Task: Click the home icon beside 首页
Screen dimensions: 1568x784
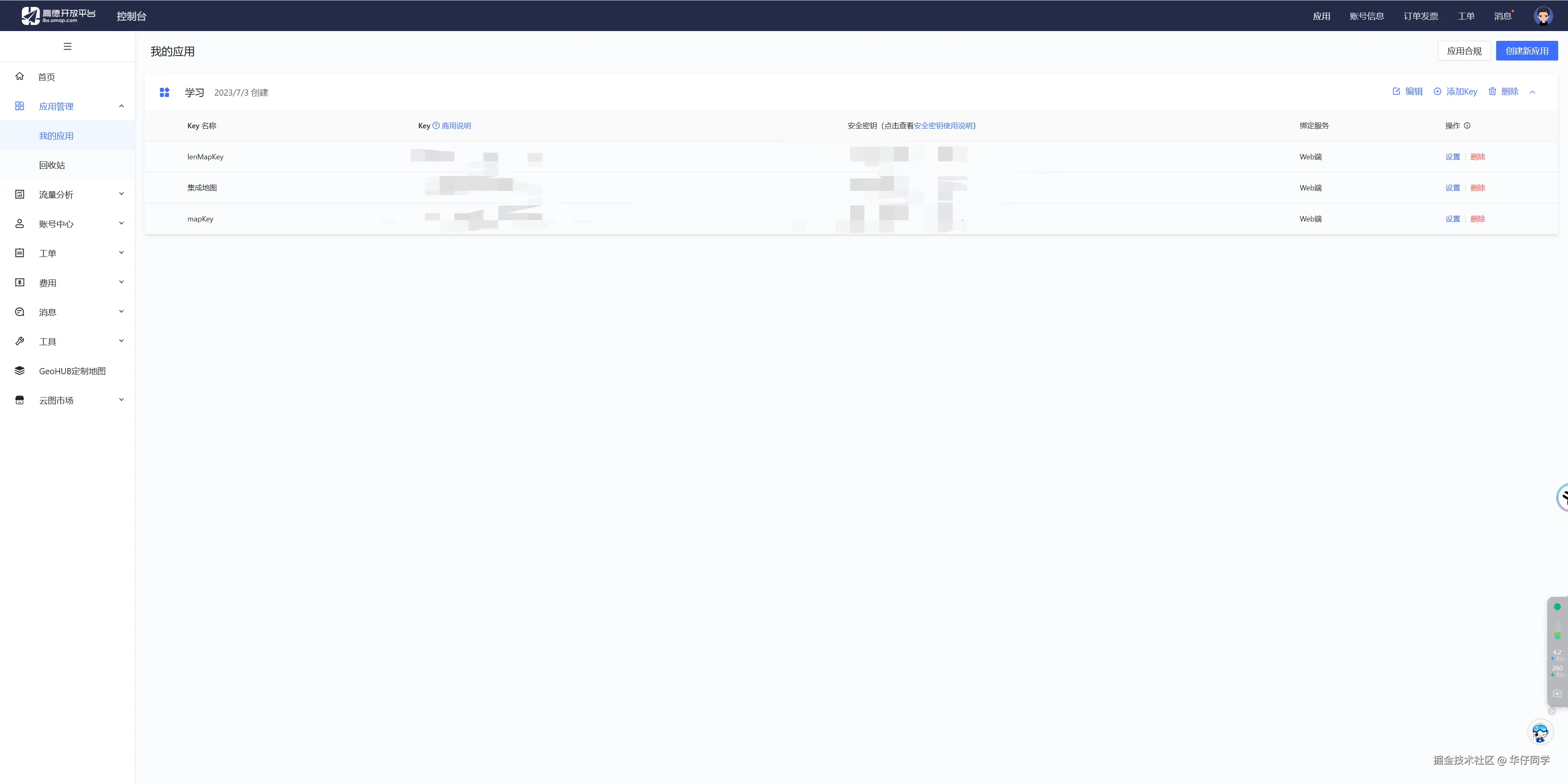Action: coord(20,76)
